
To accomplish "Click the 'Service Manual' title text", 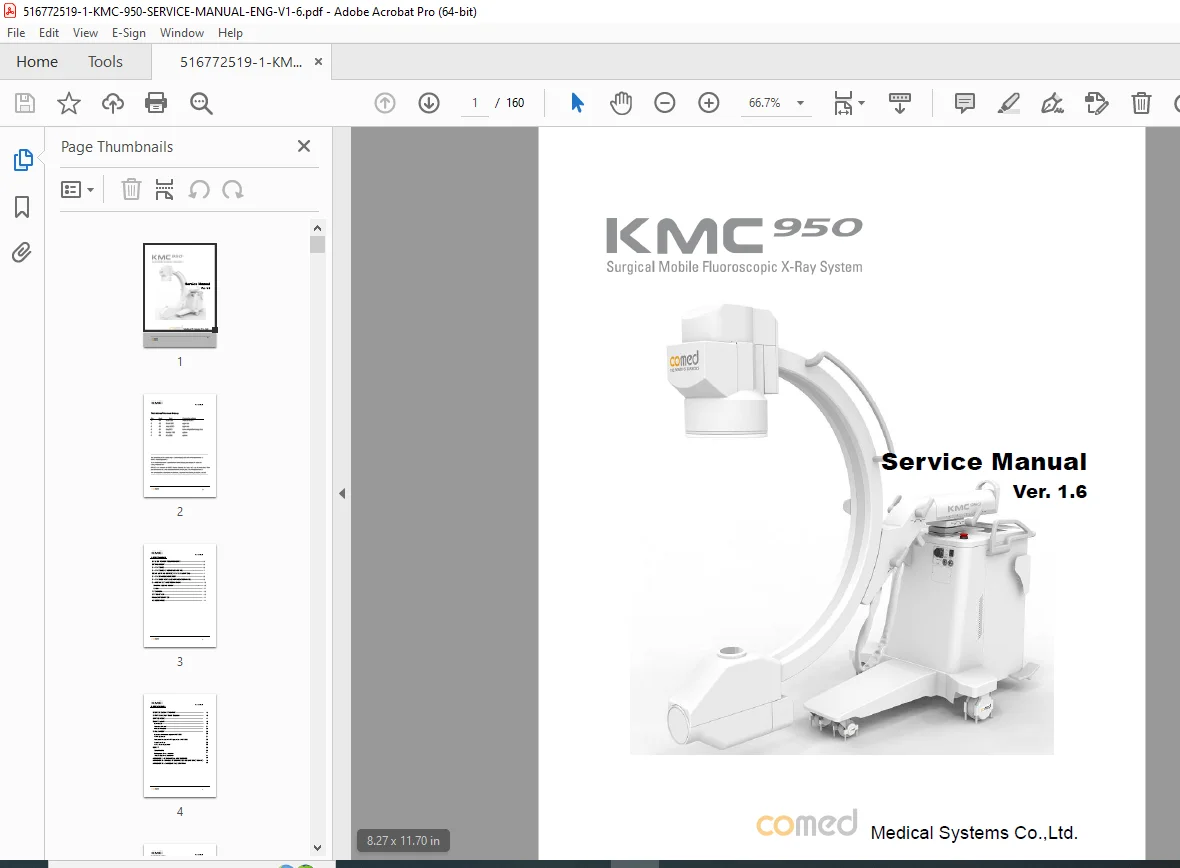I will click(984, 461).
